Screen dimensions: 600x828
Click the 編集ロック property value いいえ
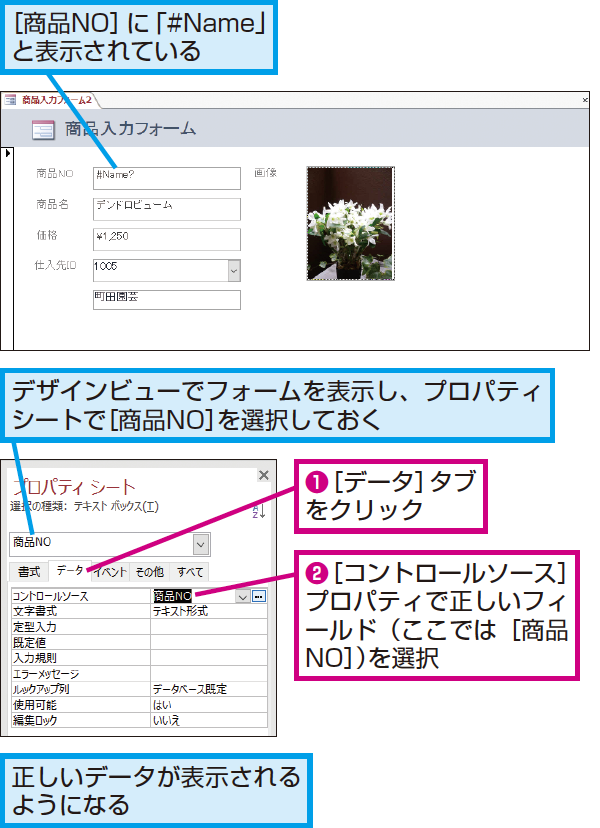(x=208, y=719)
